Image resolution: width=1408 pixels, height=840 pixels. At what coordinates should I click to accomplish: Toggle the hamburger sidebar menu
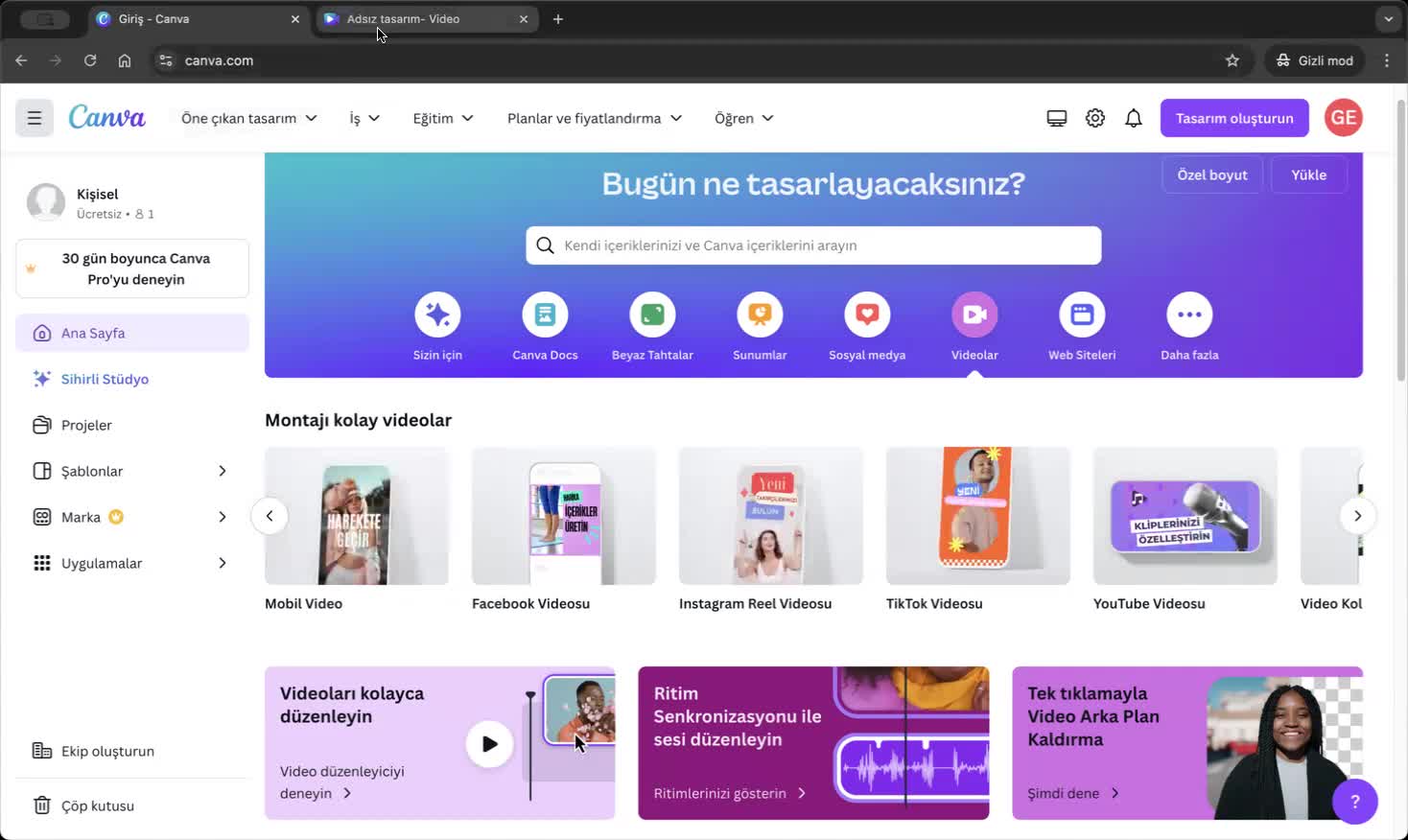pyautogui.click(x=35, y=118)
